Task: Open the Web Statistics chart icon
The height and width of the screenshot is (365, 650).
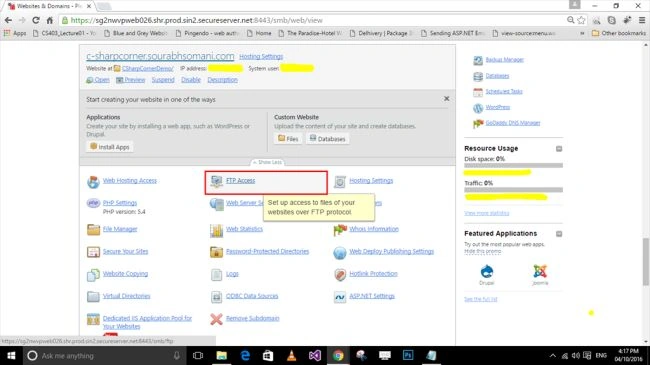Action: point(216,230)
